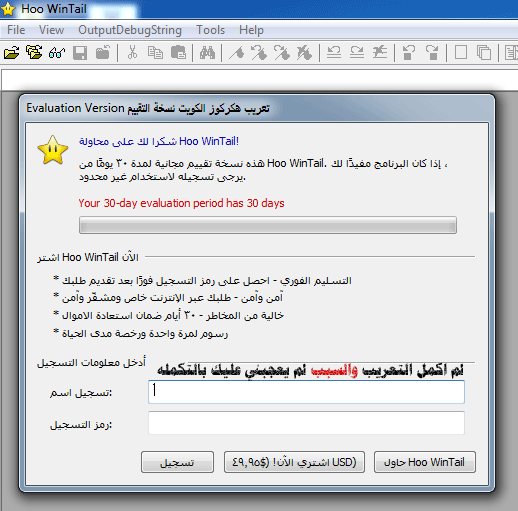Open the OutputDebugString menu
Screen dimensions: 518x511
click(x=130, y=30)
